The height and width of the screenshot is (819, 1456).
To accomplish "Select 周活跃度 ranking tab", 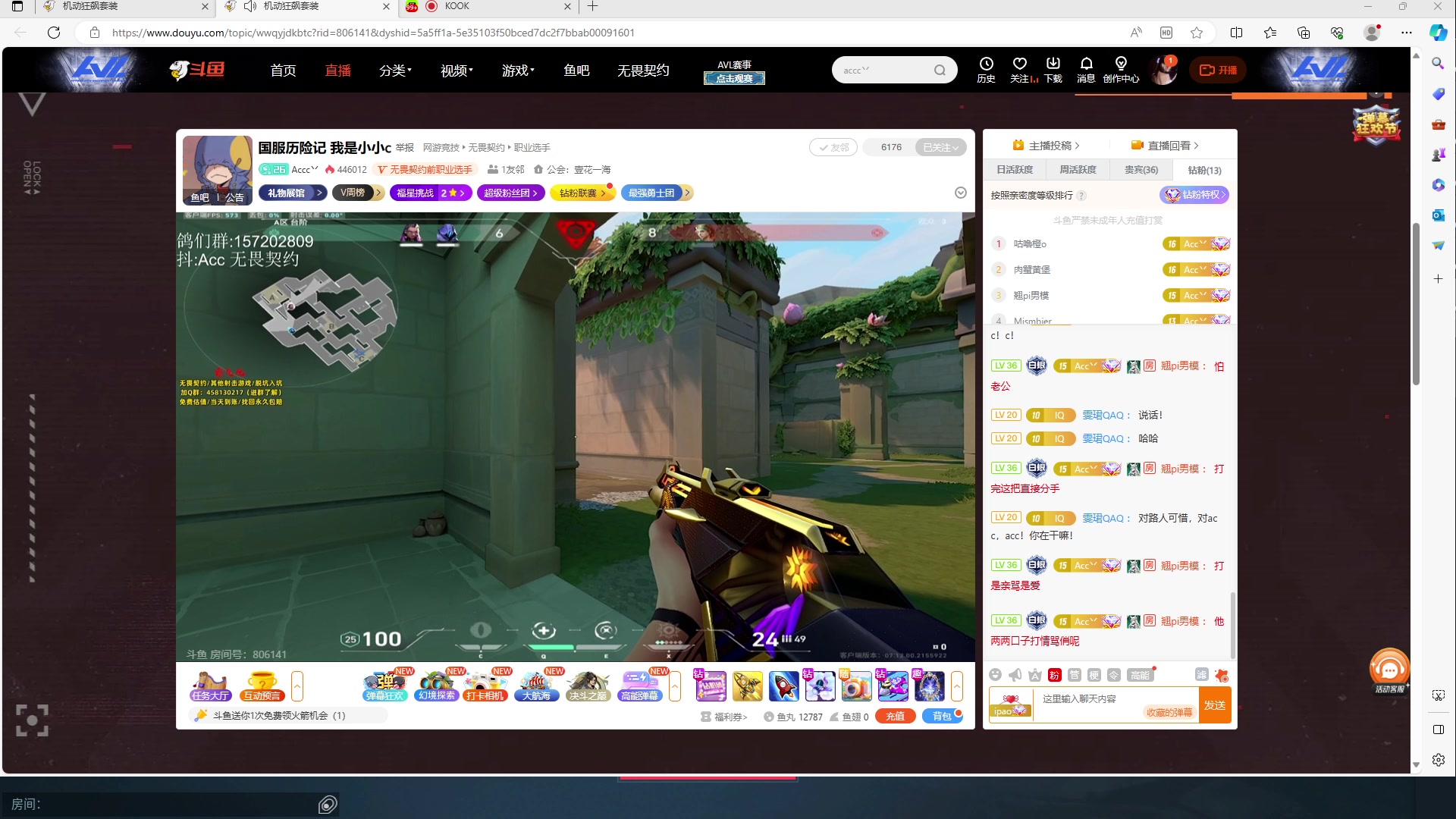I will click(1078, 170).
